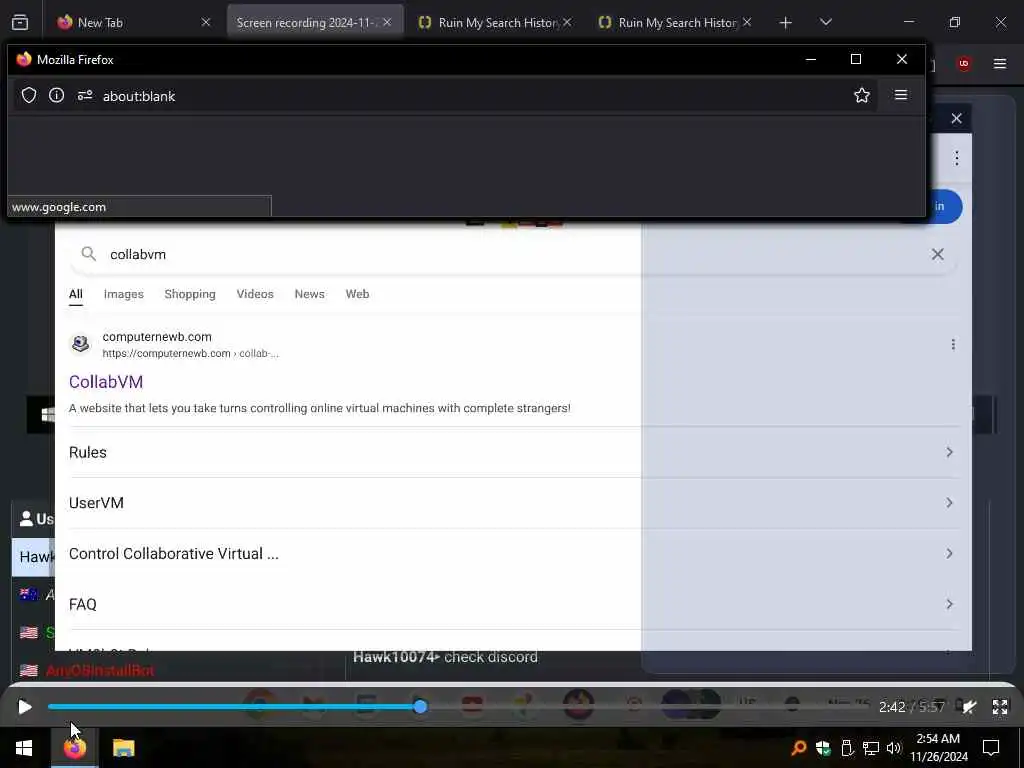Expand the UserVM sitelink row
The height and width of the screenshot is (768, 1024).
coord(513,503)
